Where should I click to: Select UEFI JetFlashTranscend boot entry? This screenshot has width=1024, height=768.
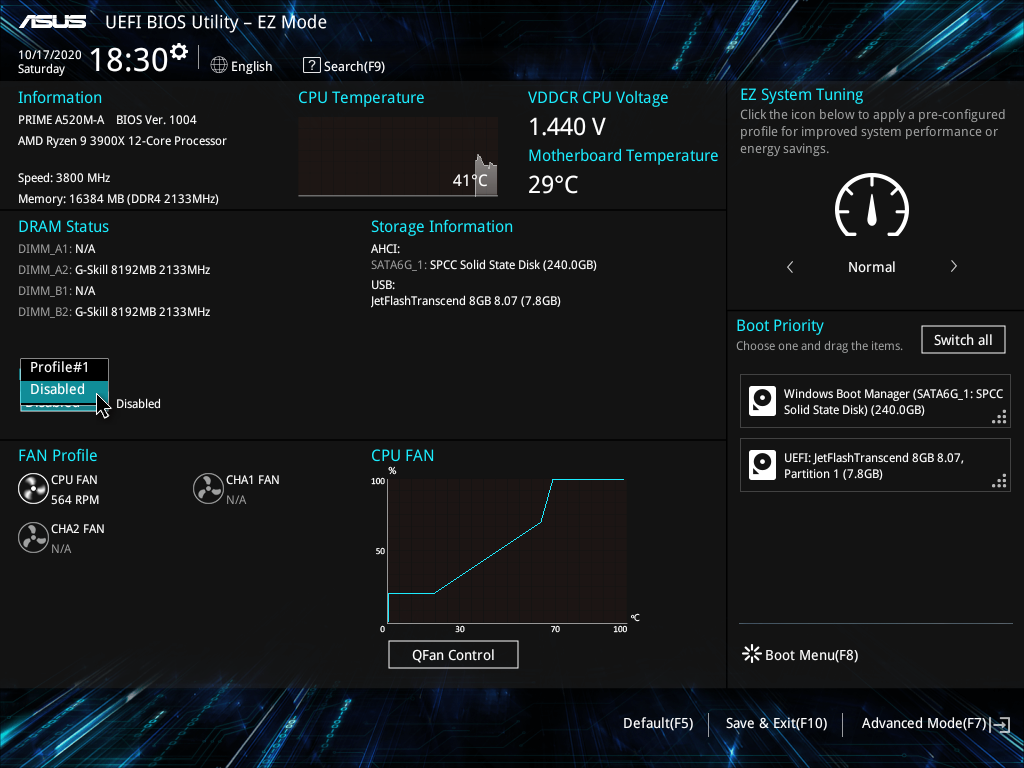875,466
